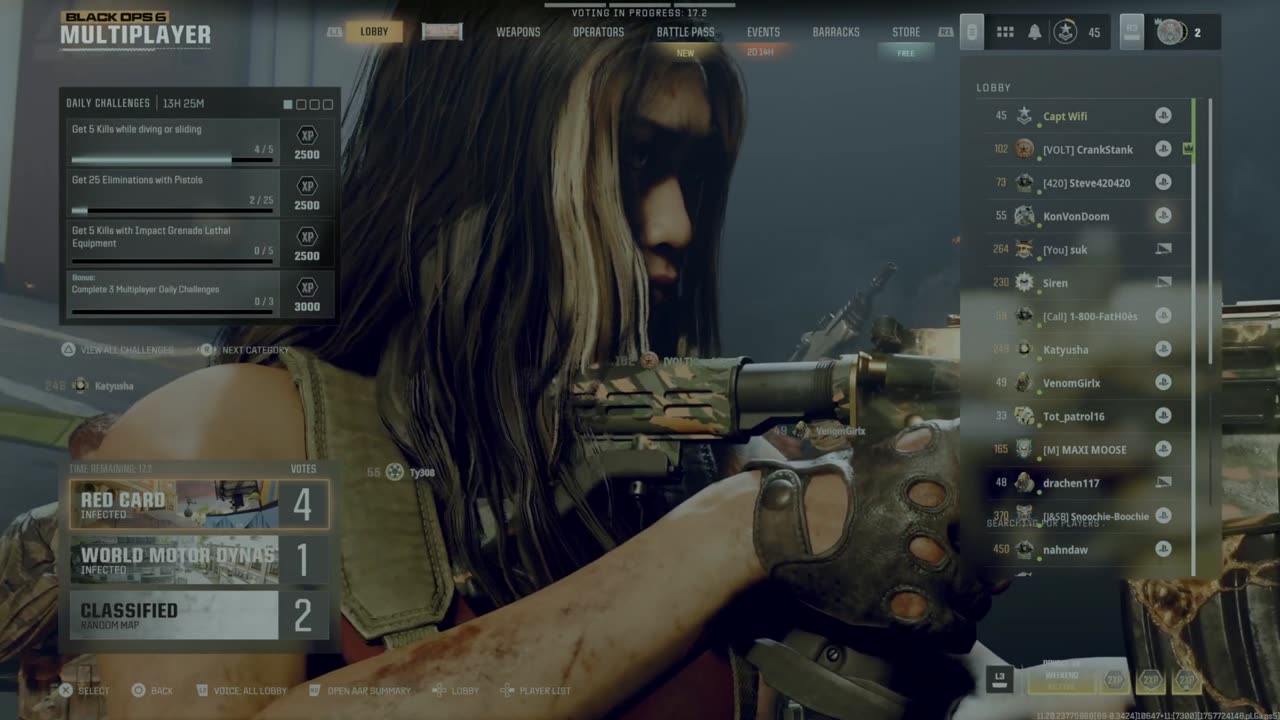Click the L3 button prompt icon
Image resolution: width=1280 pixels, height=720 pixels.
tap(999, 679)
